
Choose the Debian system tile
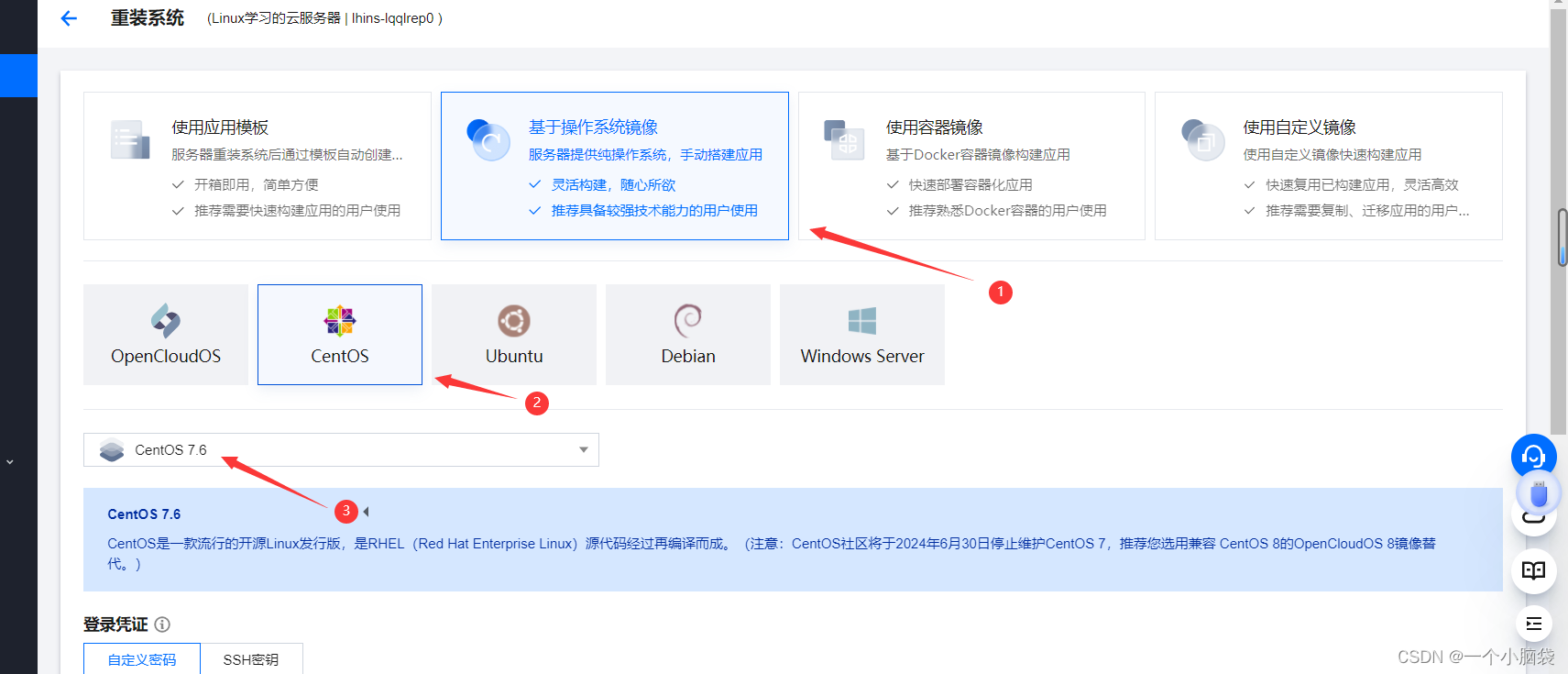point(688,335)
